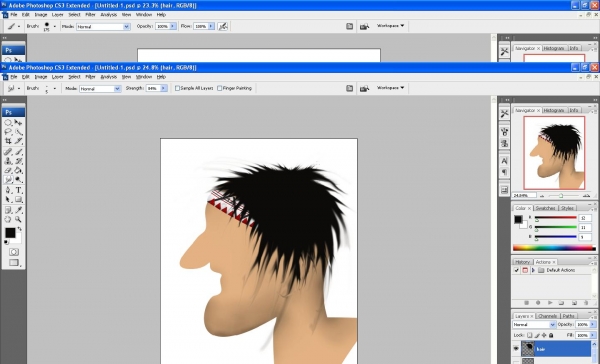
Task: Open Flow arrow in back window
Action: (x=211, y=26)
